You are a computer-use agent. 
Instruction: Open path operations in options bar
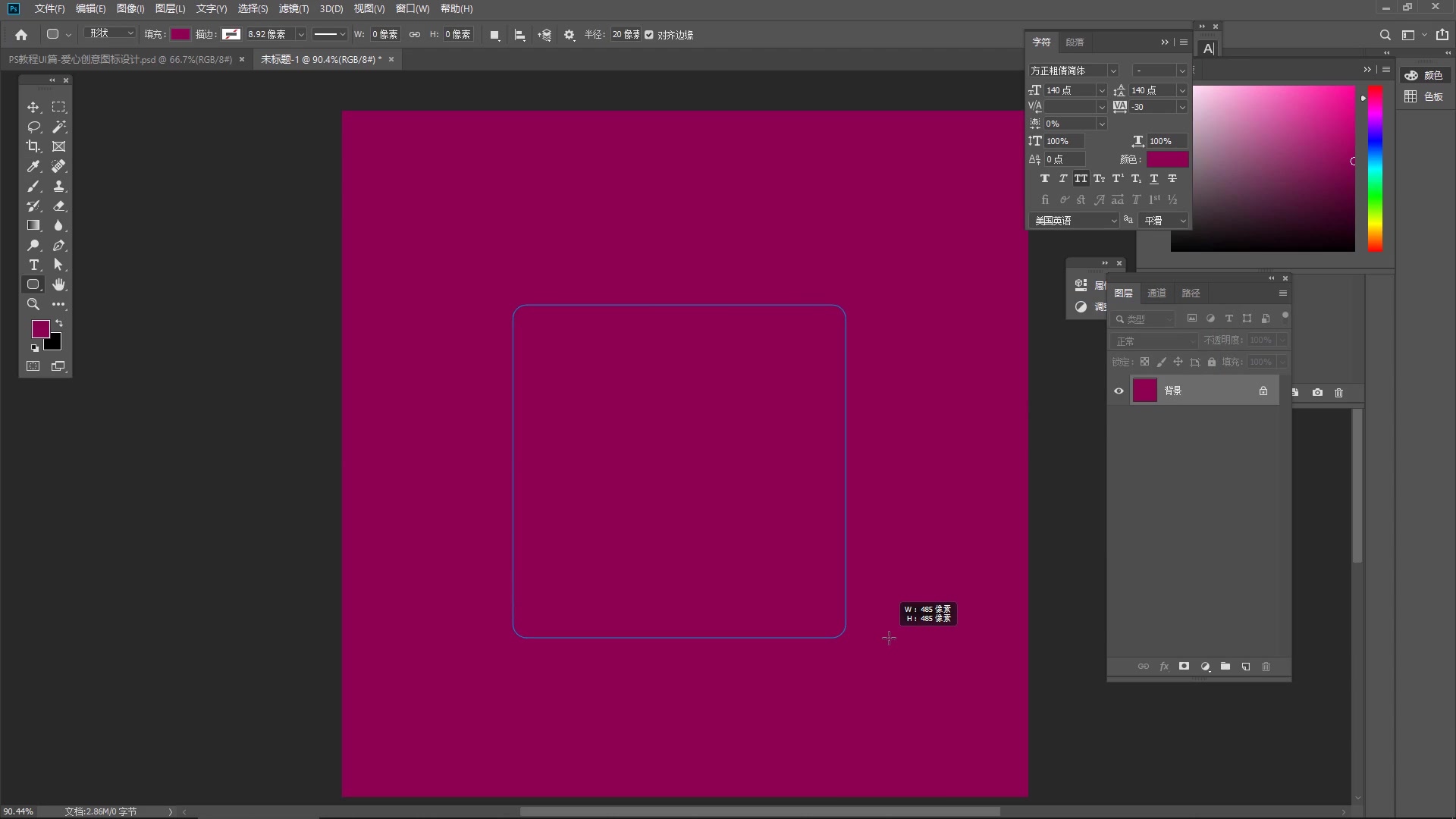494,35
